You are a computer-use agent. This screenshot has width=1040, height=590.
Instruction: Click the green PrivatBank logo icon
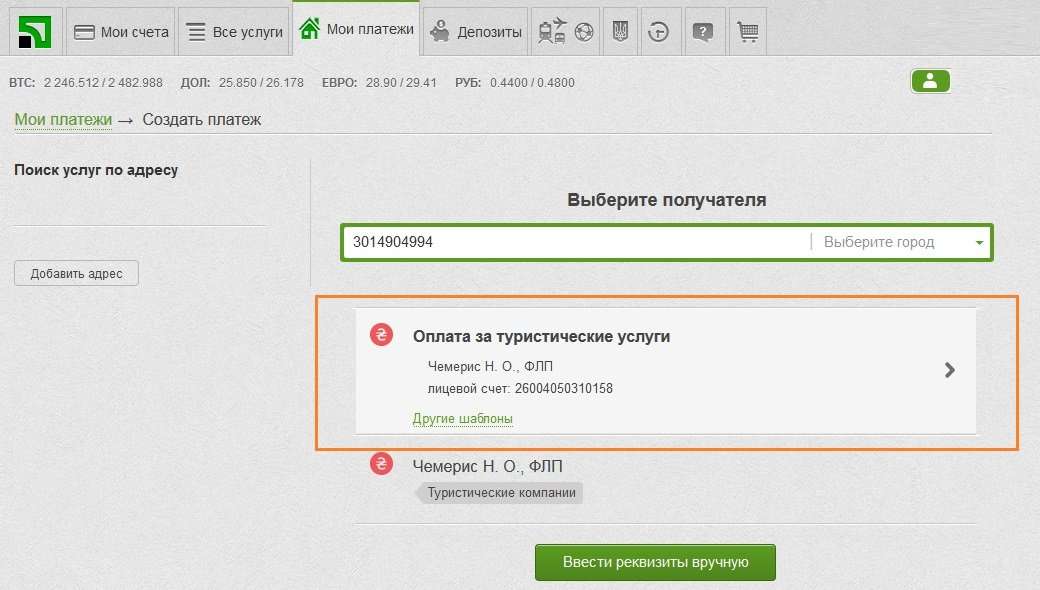coord(35,32)
